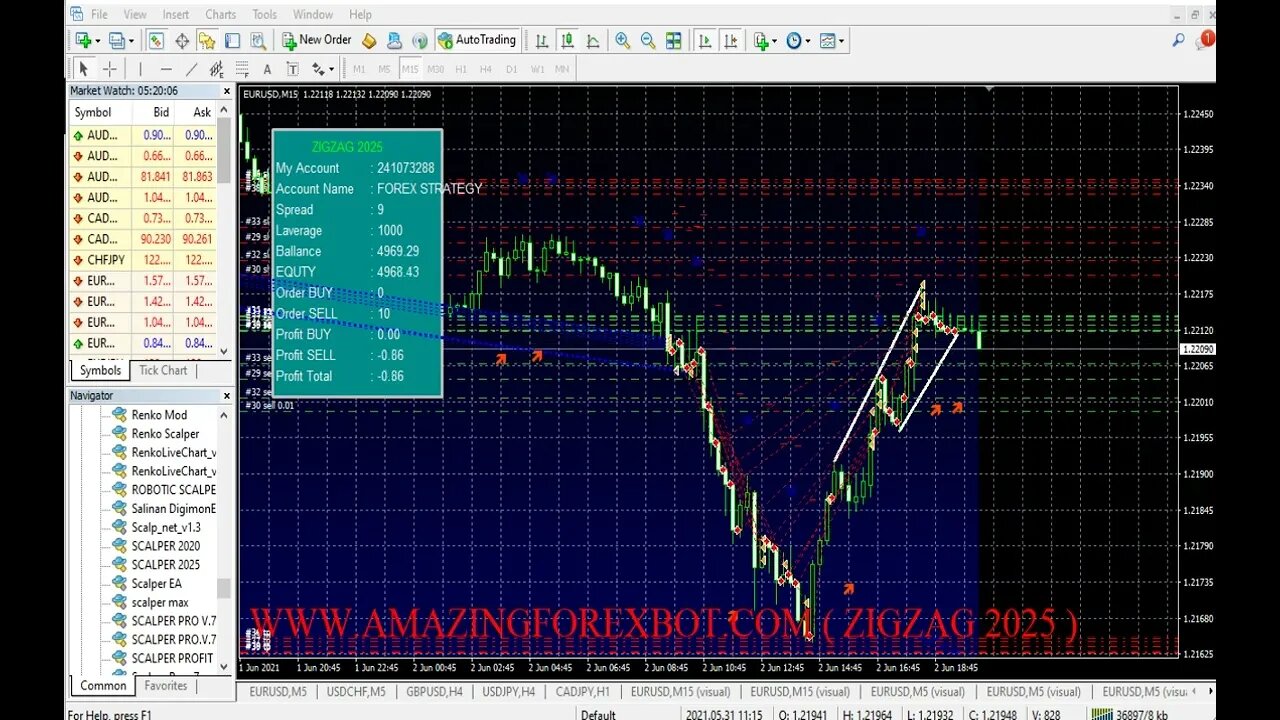Select the H1 timeframe
The image size is (1280, 720).
click(x=461, y=69)
